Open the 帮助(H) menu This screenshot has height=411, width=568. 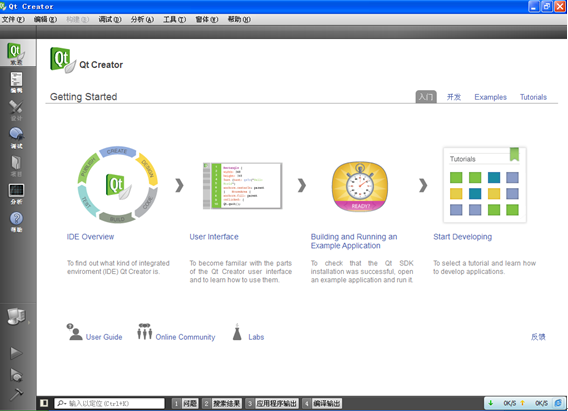[239, 19]
